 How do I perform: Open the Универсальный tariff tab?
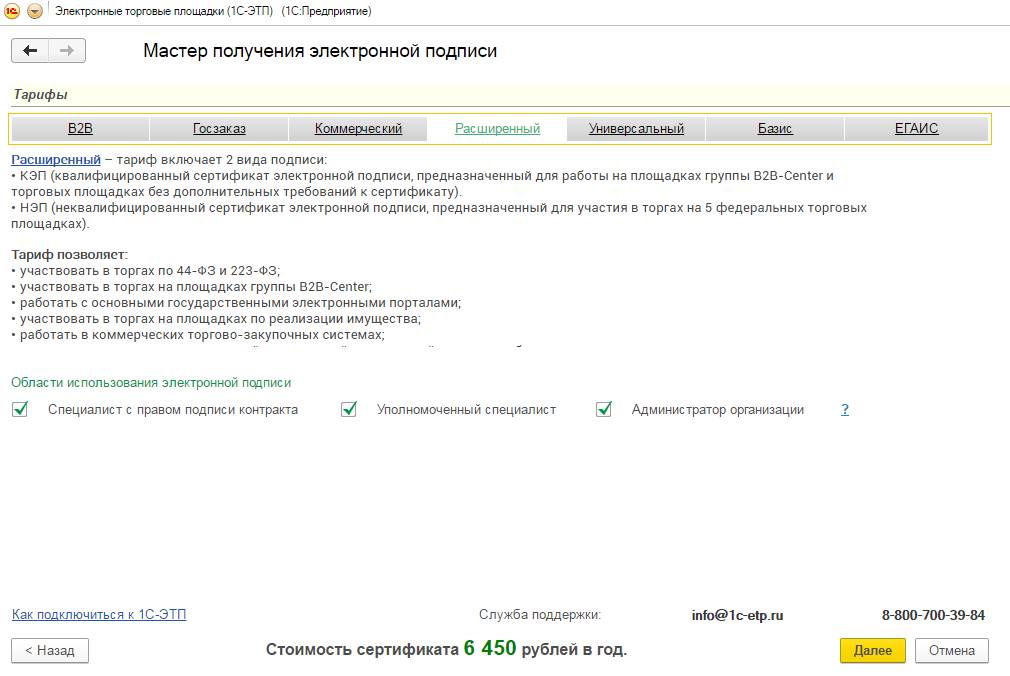(636, 128)
